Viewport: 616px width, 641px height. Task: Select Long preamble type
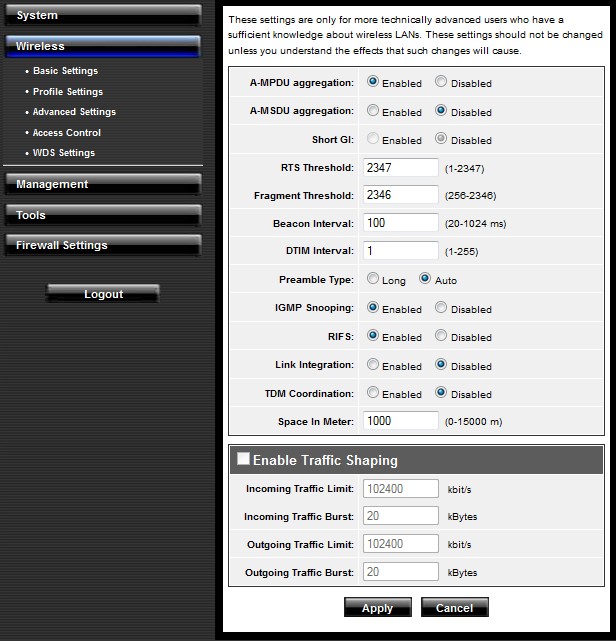(373, 280)
